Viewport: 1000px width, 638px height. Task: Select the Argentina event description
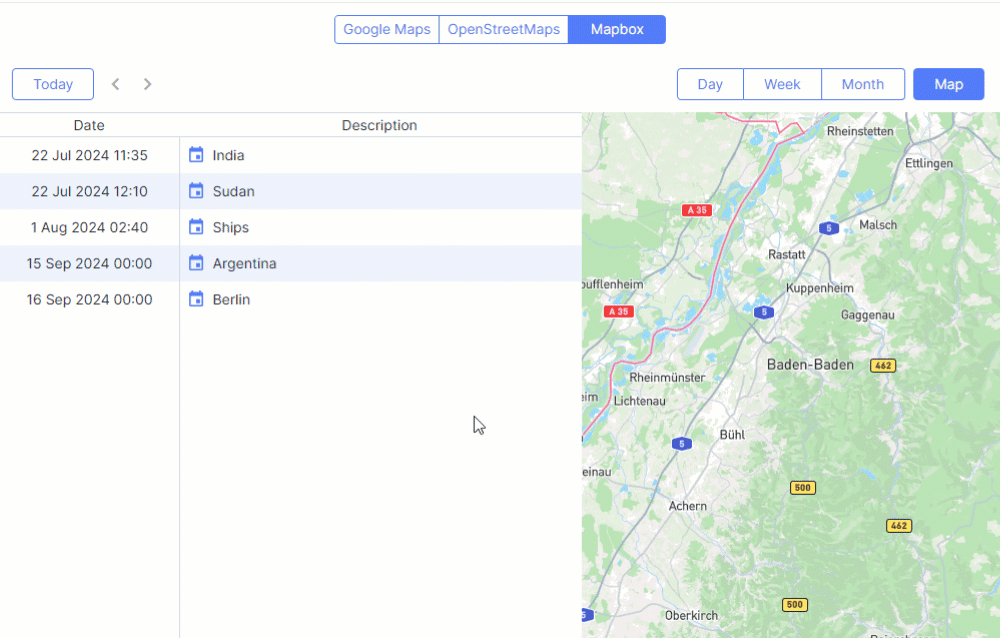pos(244,263)
